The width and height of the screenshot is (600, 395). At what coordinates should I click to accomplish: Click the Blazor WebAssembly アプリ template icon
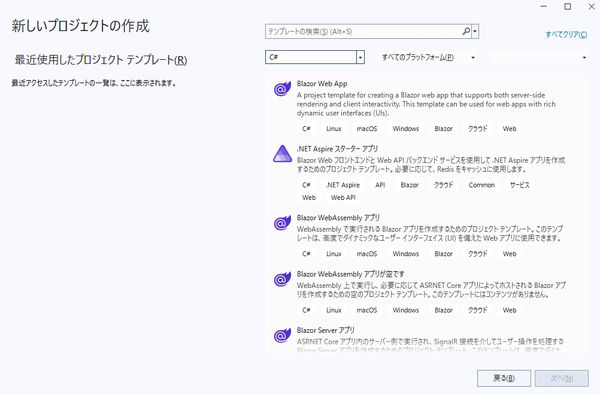282,222
